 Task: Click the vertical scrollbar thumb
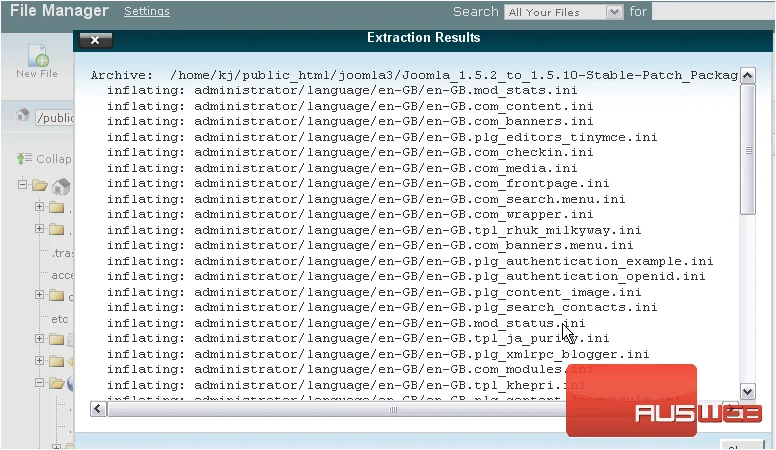point(748,150)
